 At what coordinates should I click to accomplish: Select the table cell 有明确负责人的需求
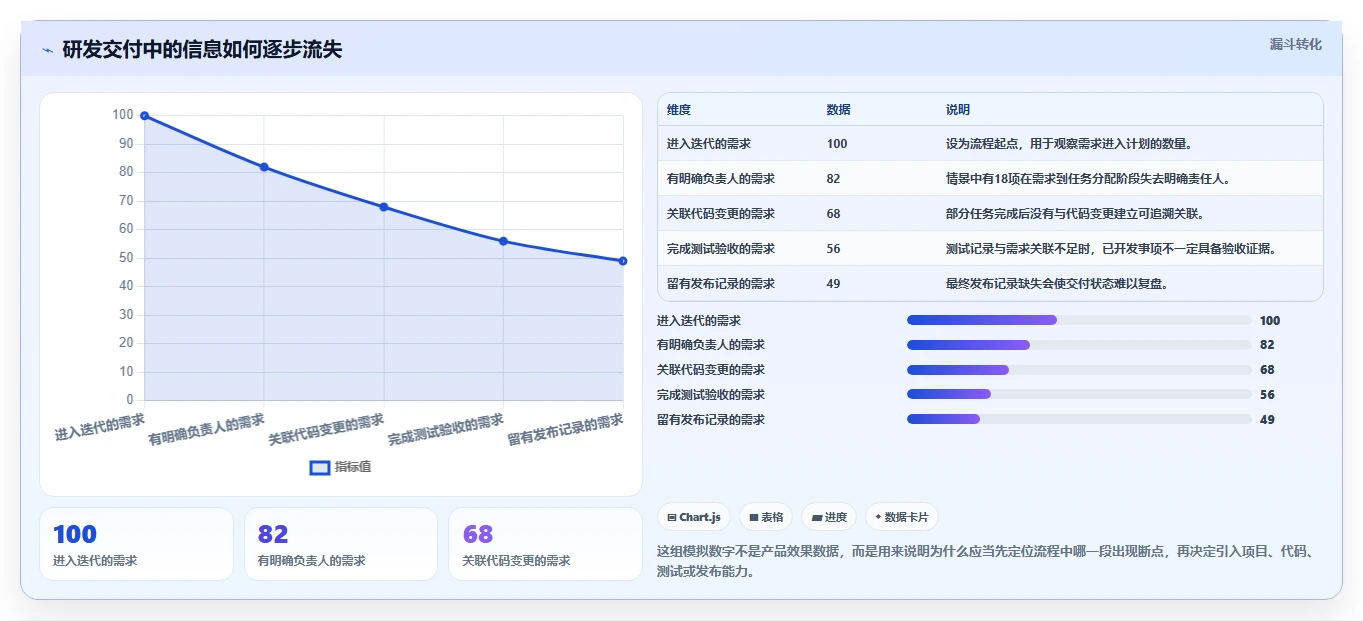click(x=721, y=179)
